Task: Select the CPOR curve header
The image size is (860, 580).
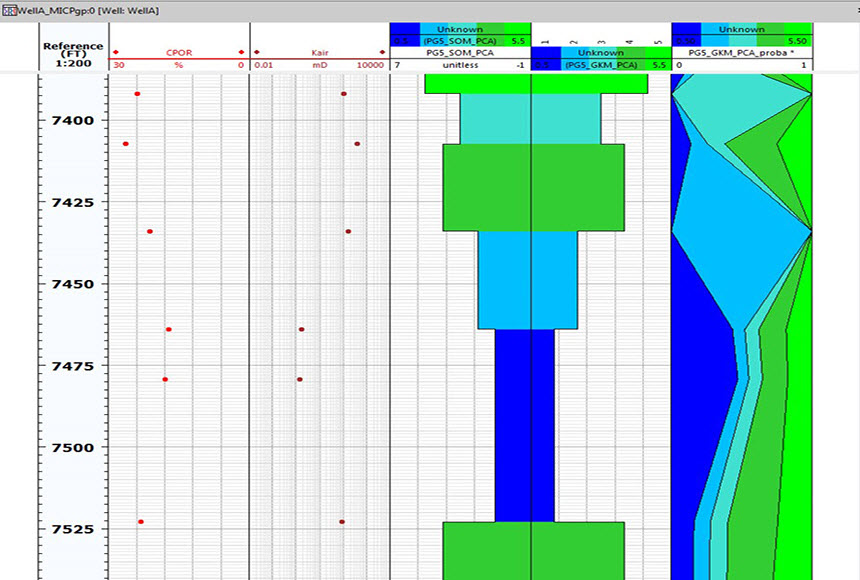Action: point(179,52)
